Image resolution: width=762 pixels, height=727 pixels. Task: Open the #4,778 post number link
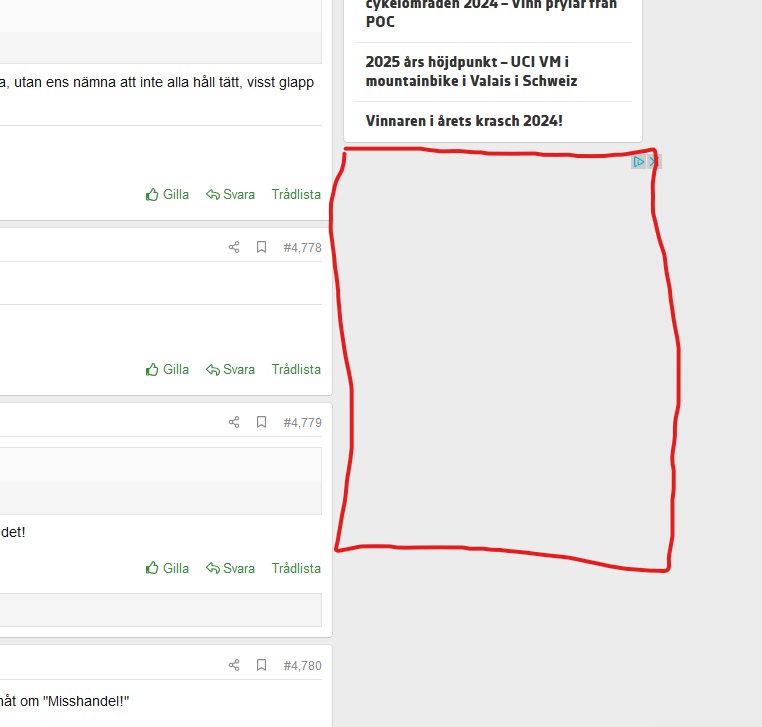[302, 247]
